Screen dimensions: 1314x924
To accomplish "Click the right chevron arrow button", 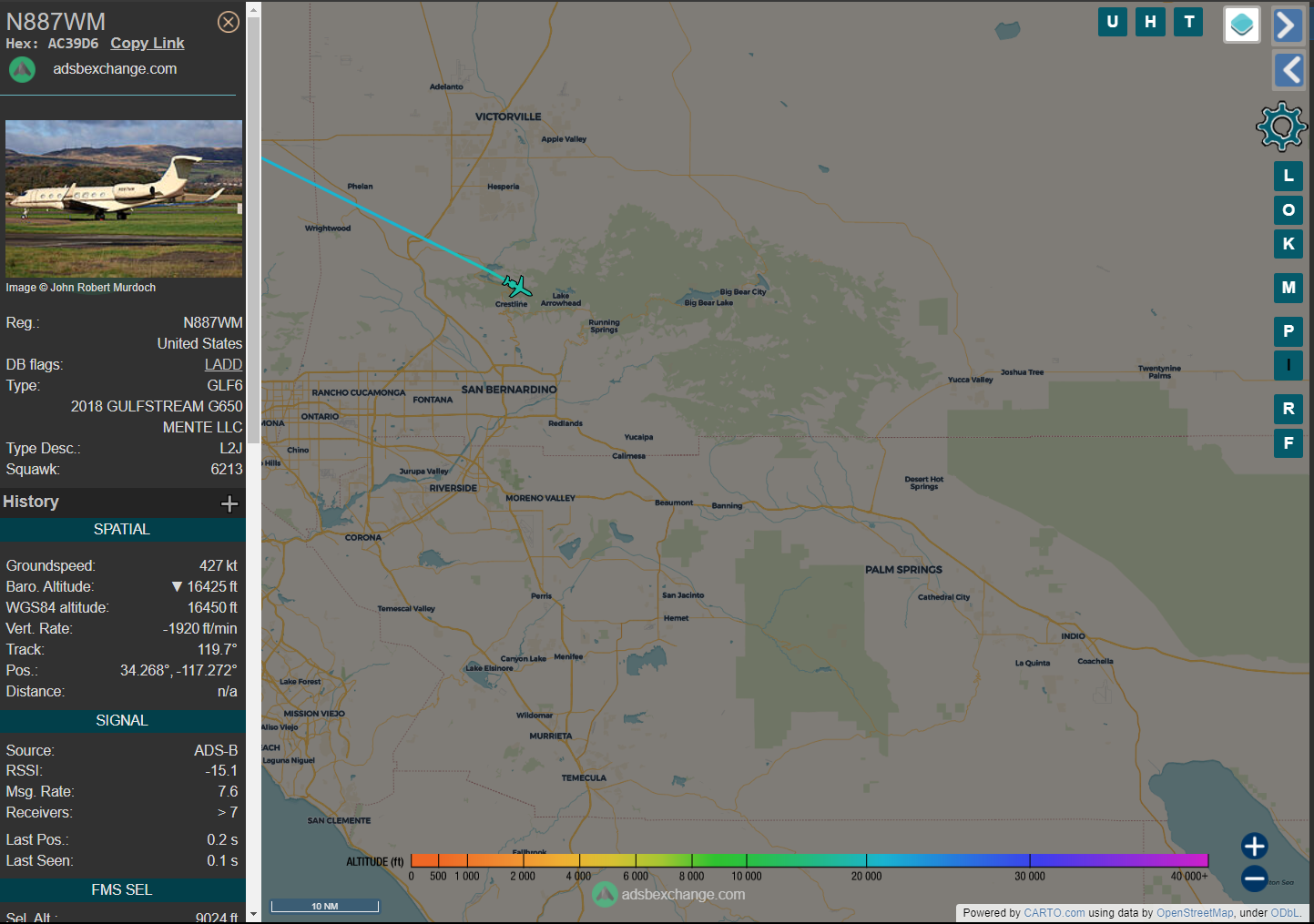I will point(1288,25).
